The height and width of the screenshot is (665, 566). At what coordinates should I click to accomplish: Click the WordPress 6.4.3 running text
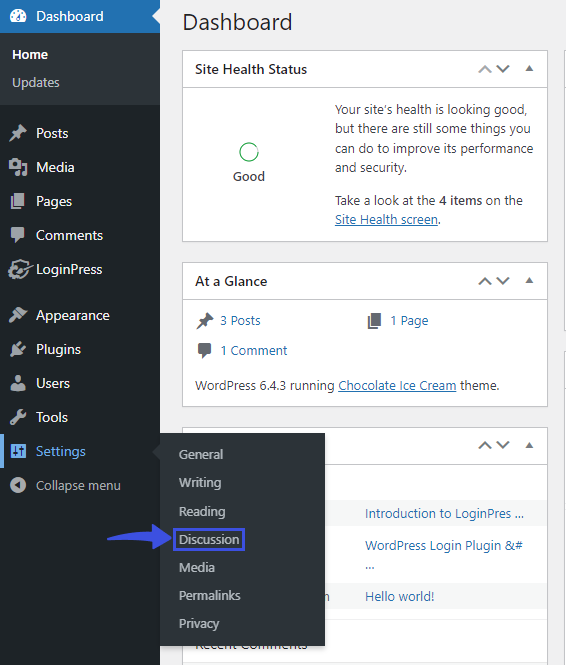pyautogui.click(x=265, y=386)
